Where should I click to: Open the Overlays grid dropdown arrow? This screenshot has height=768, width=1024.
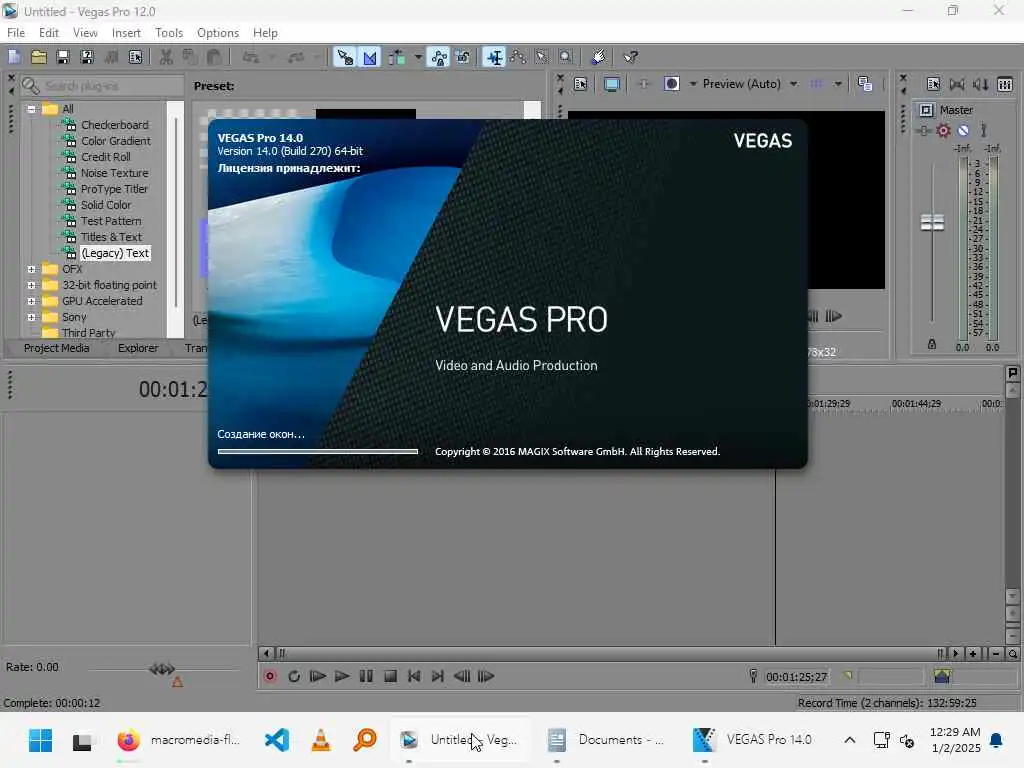coord(837,84)
